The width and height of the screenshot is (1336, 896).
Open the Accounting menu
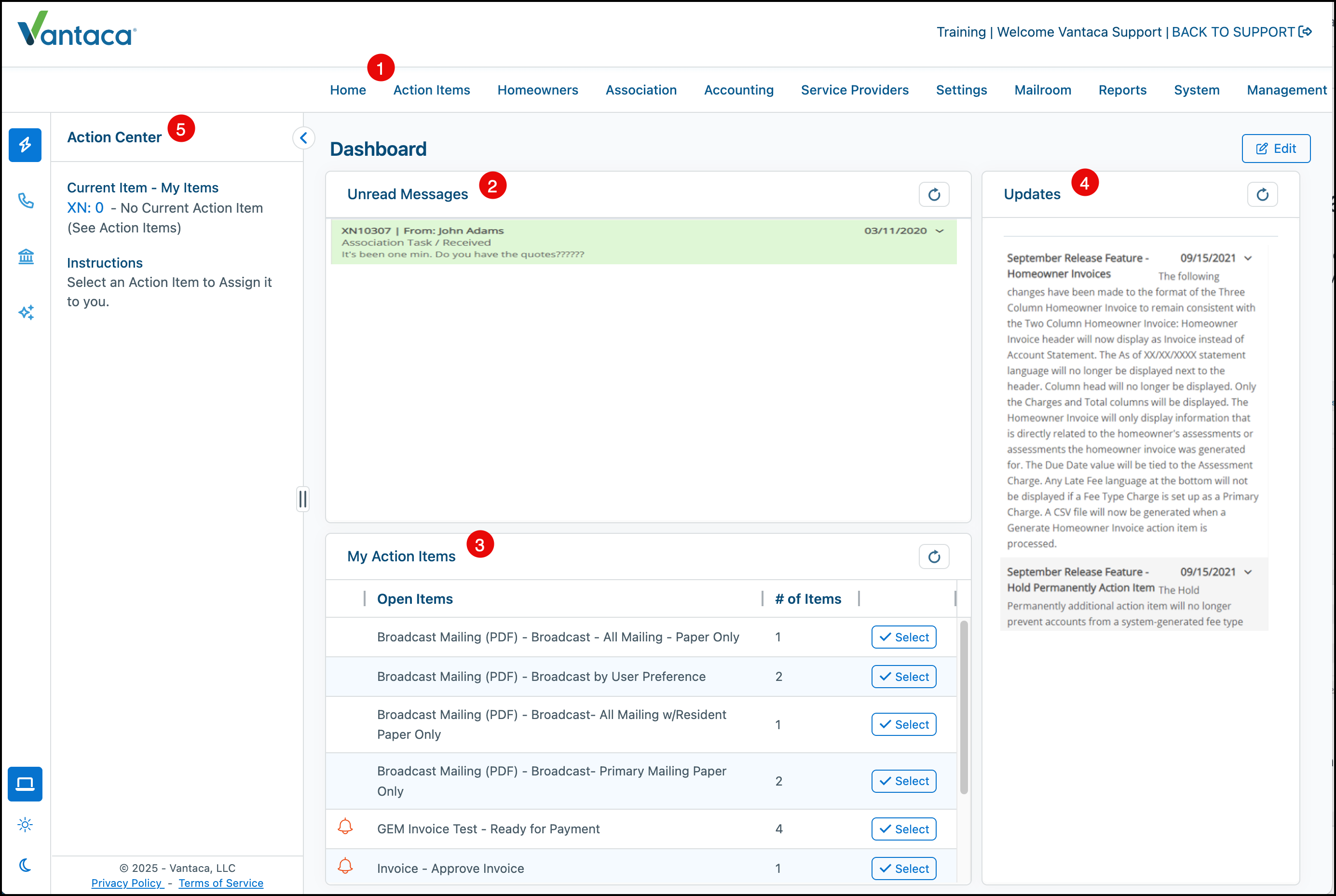tap(739, 90)
